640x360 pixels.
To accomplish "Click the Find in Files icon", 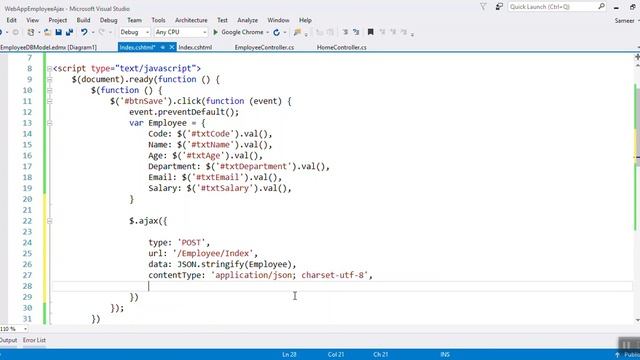I will point(297,32).
